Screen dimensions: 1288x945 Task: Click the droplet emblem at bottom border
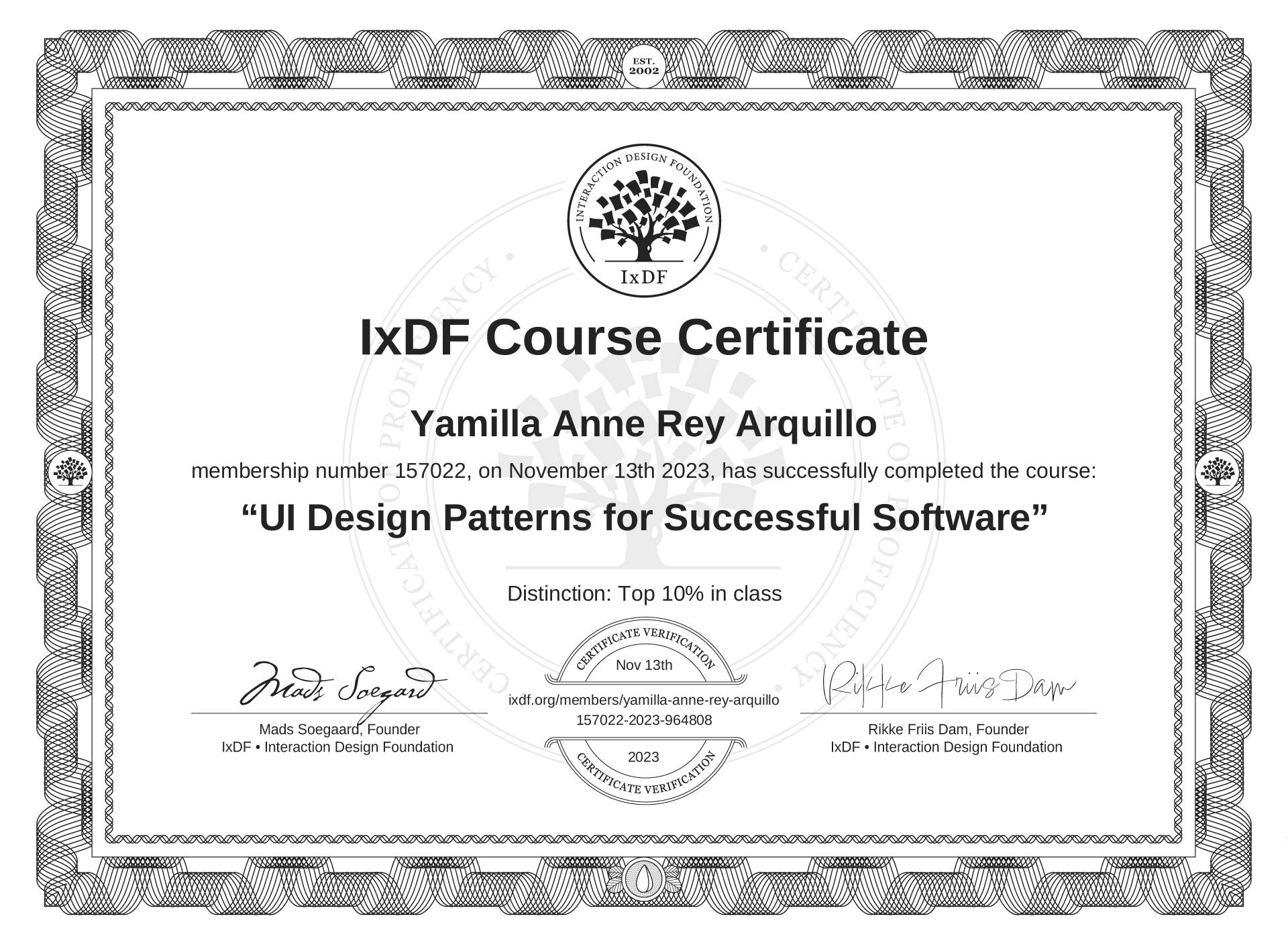pyautogui.click(x=644, y=879)
